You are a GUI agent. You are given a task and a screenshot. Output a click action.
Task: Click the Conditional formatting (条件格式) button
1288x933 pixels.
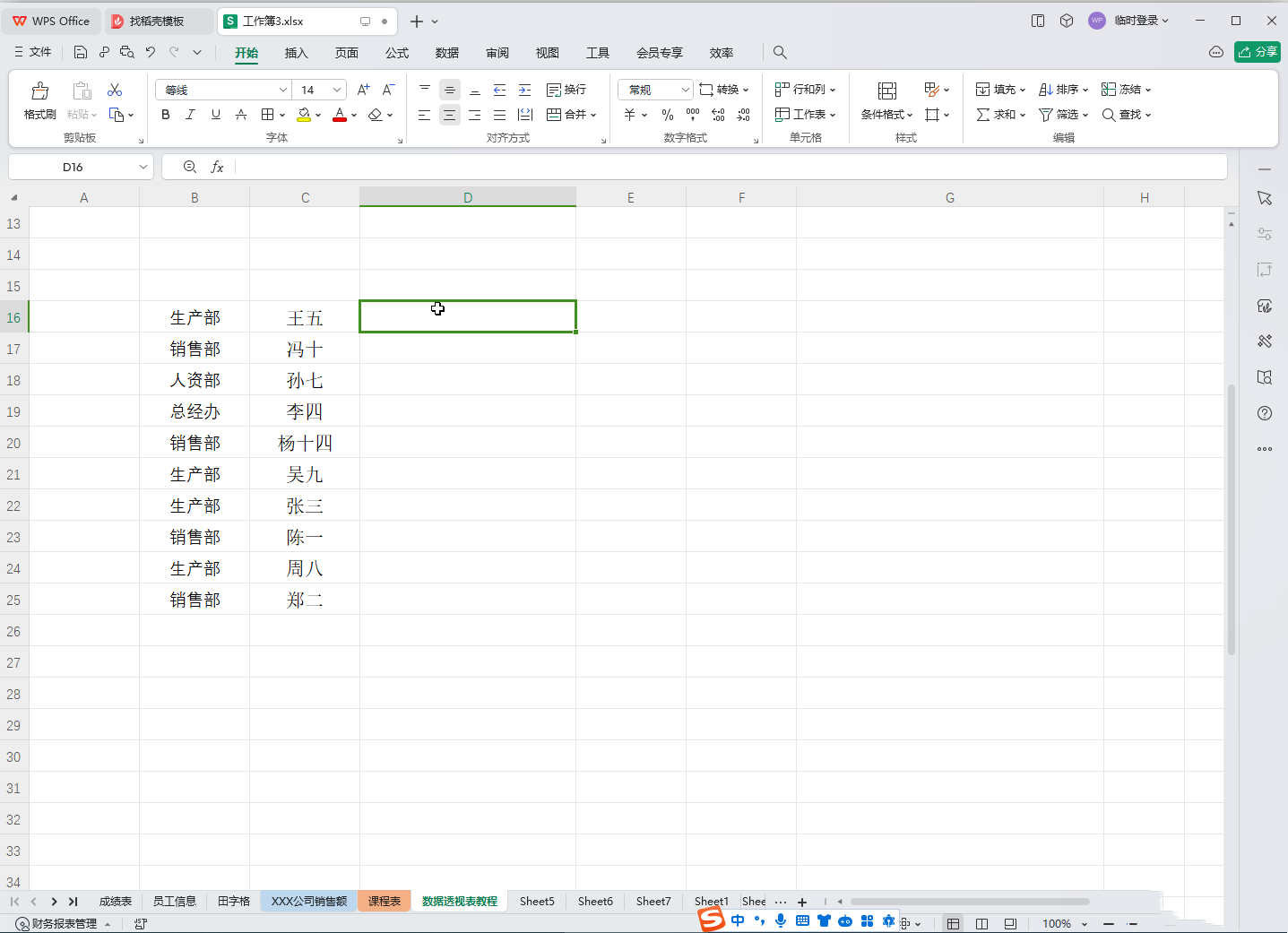886,100
